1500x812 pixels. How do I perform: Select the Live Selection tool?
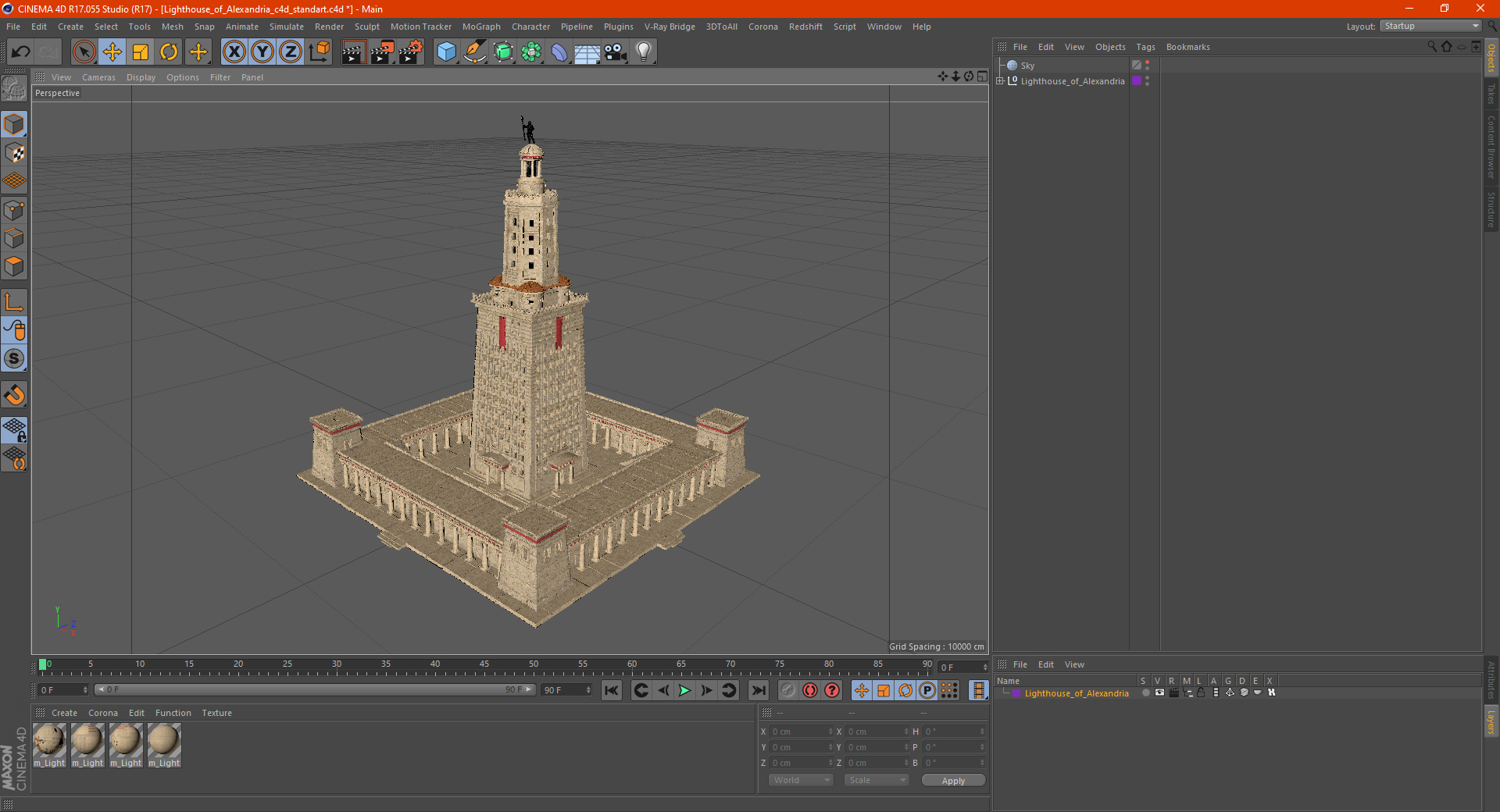tap(84, 52)
